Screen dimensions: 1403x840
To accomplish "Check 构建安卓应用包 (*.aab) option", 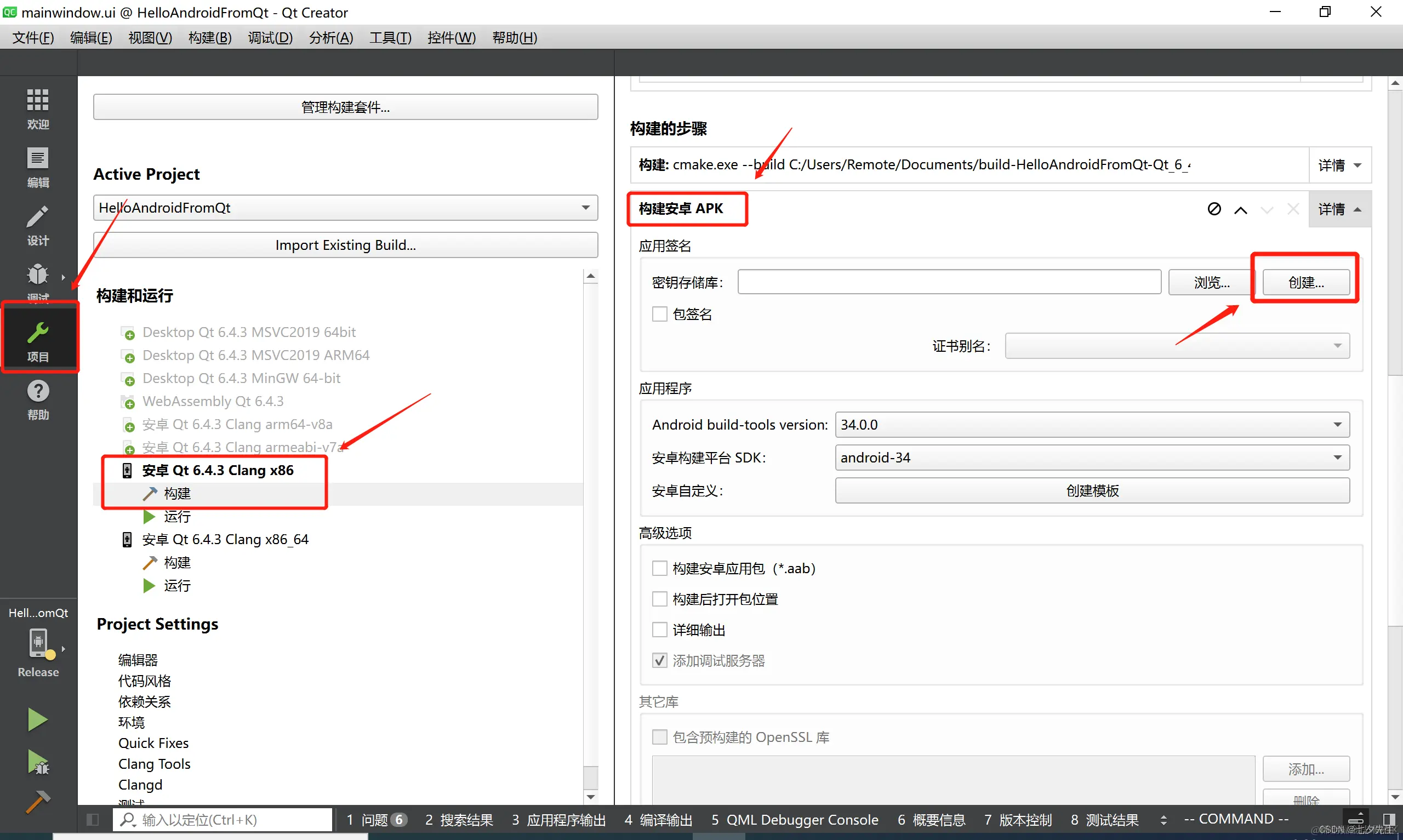I will 660,568.
